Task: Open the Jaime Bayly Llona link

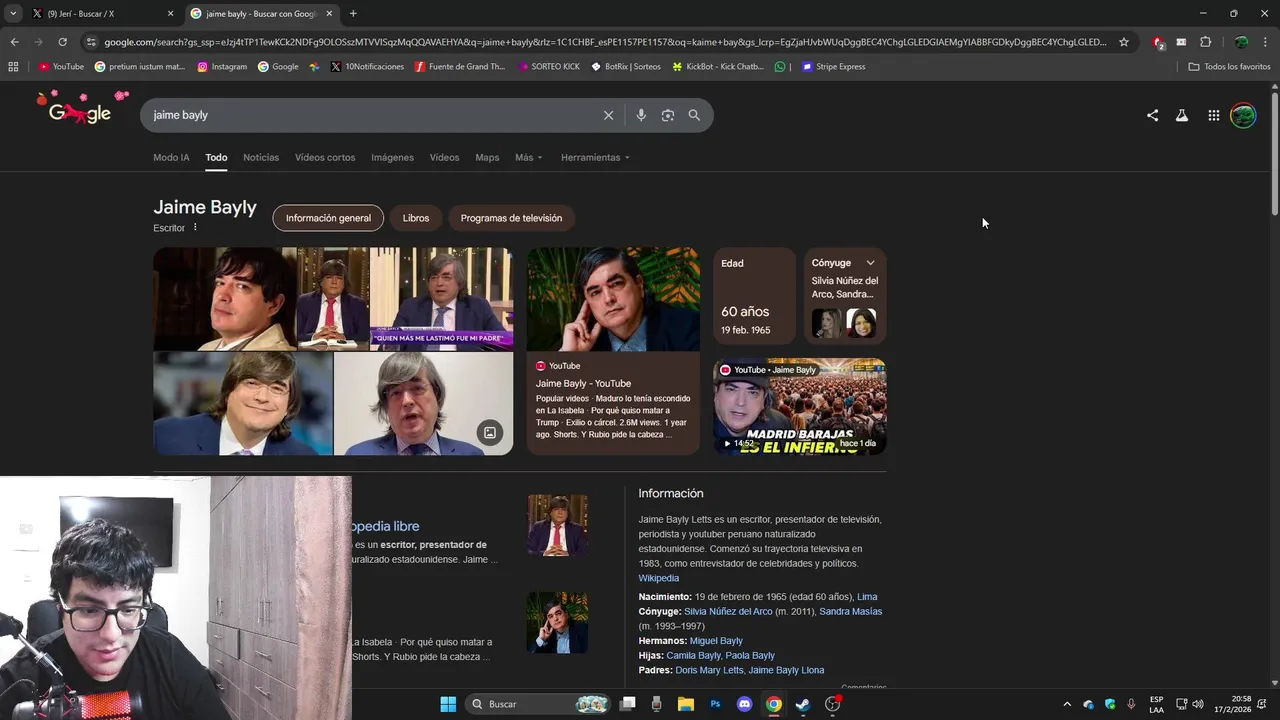Action: pos(786,670)
